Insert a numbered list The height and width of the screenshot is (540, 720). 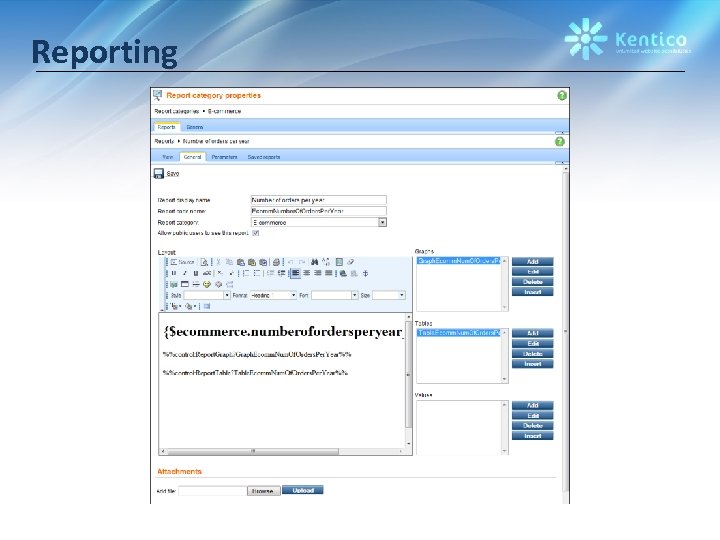[x=246, y=273]
